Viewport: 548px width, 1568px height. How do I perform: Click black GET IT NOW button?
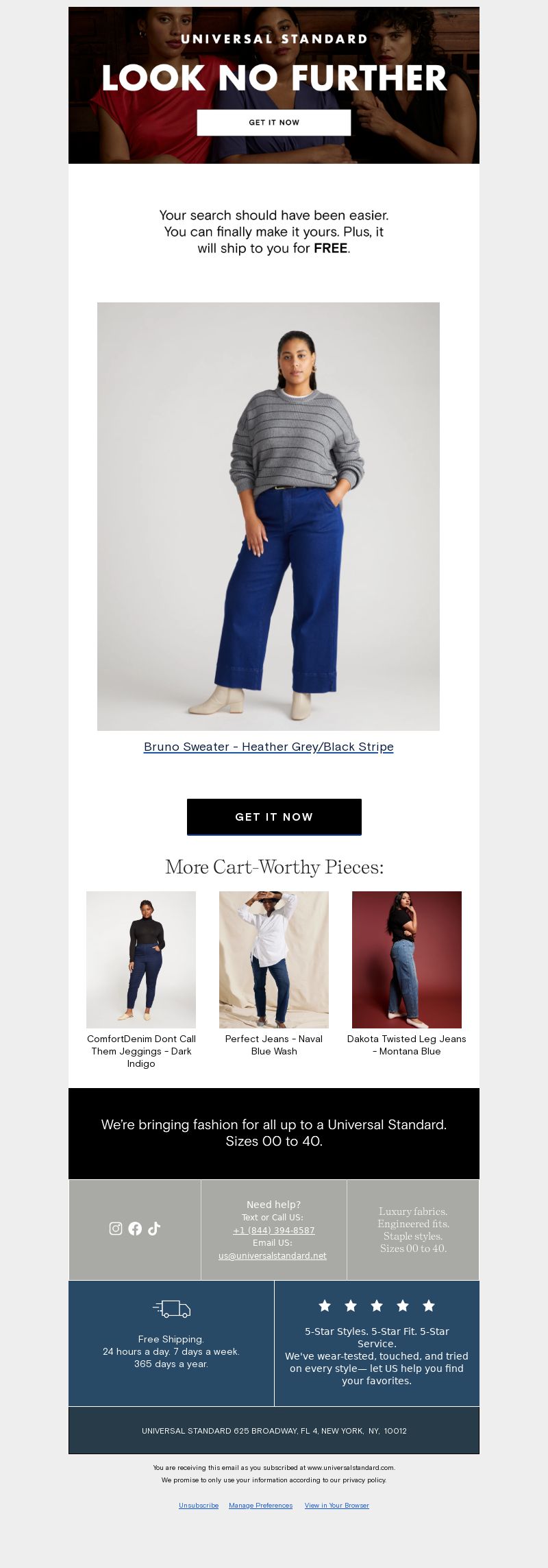(x=274, y=817)
